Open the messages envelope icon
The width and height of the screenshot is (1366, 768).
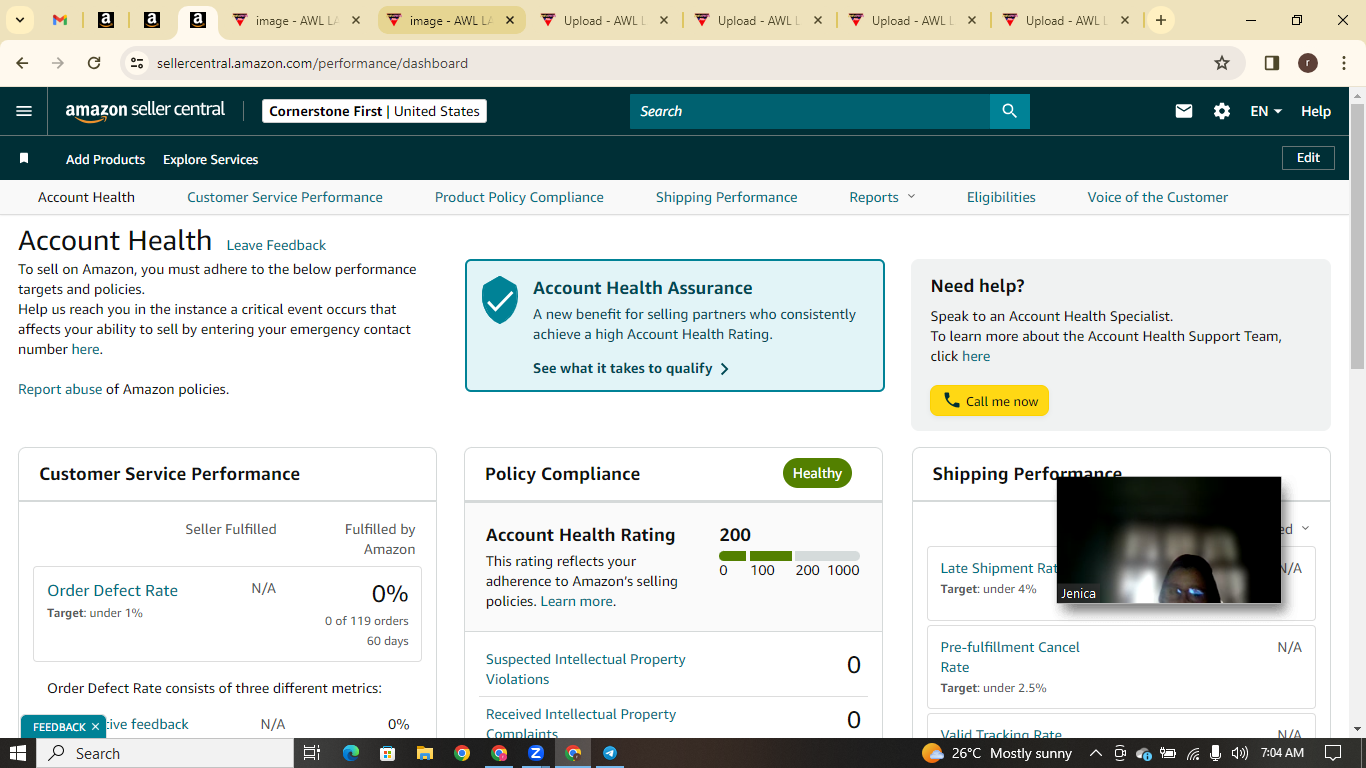click(x=1184, y=111)
